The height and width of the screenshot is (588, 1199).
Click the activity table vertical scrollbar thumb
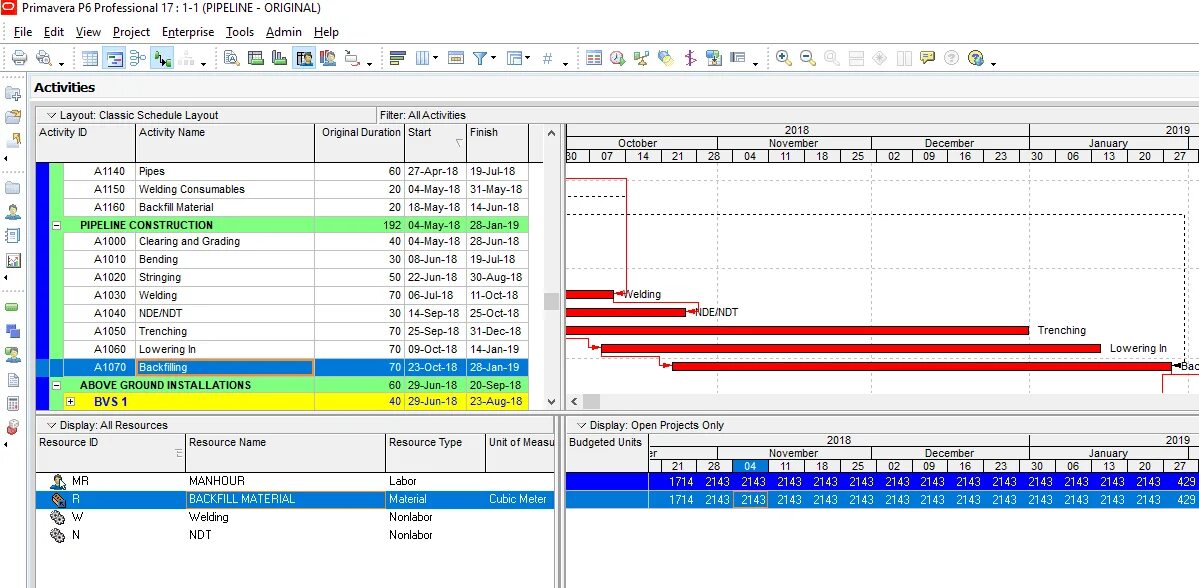tap(551, 301)
